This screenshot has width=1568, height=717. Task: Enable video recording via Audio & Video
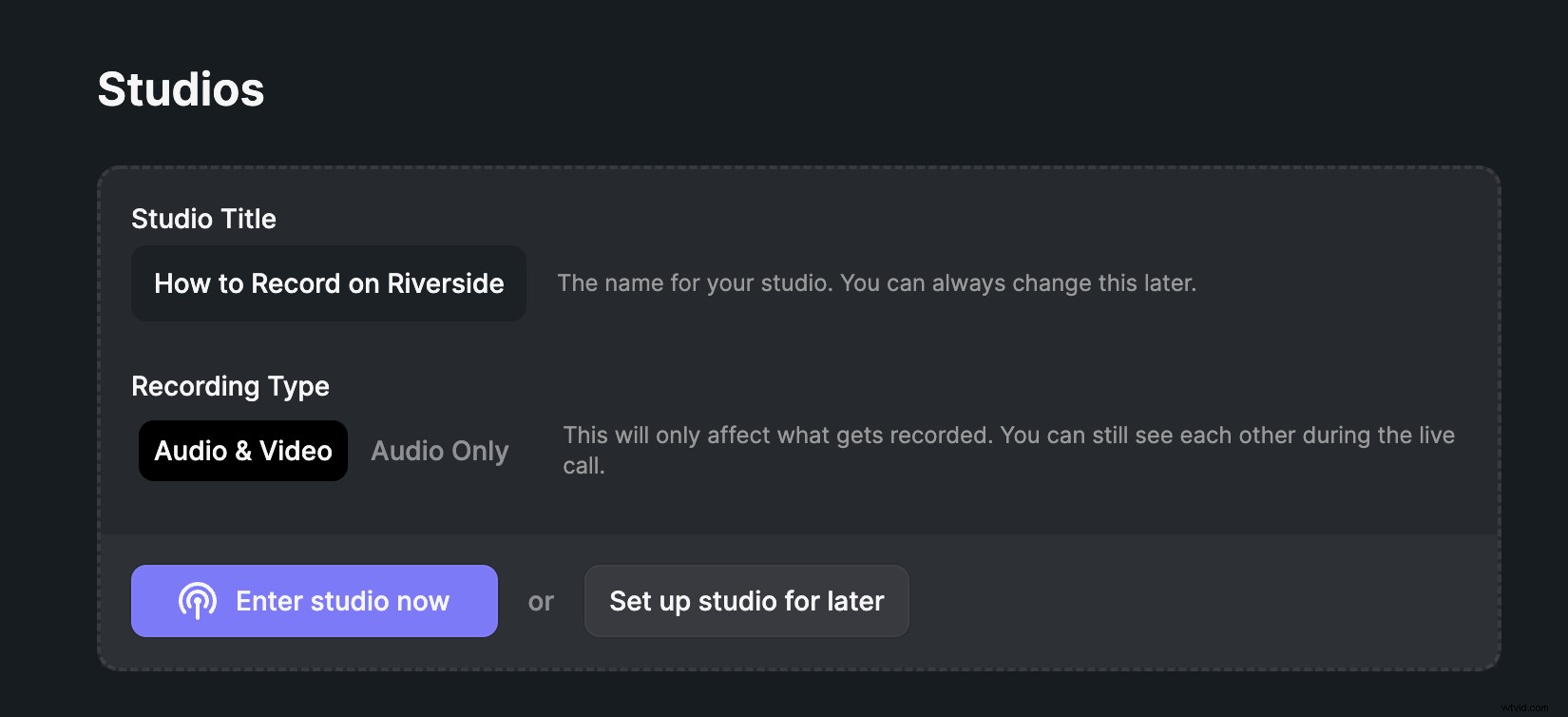242,450
